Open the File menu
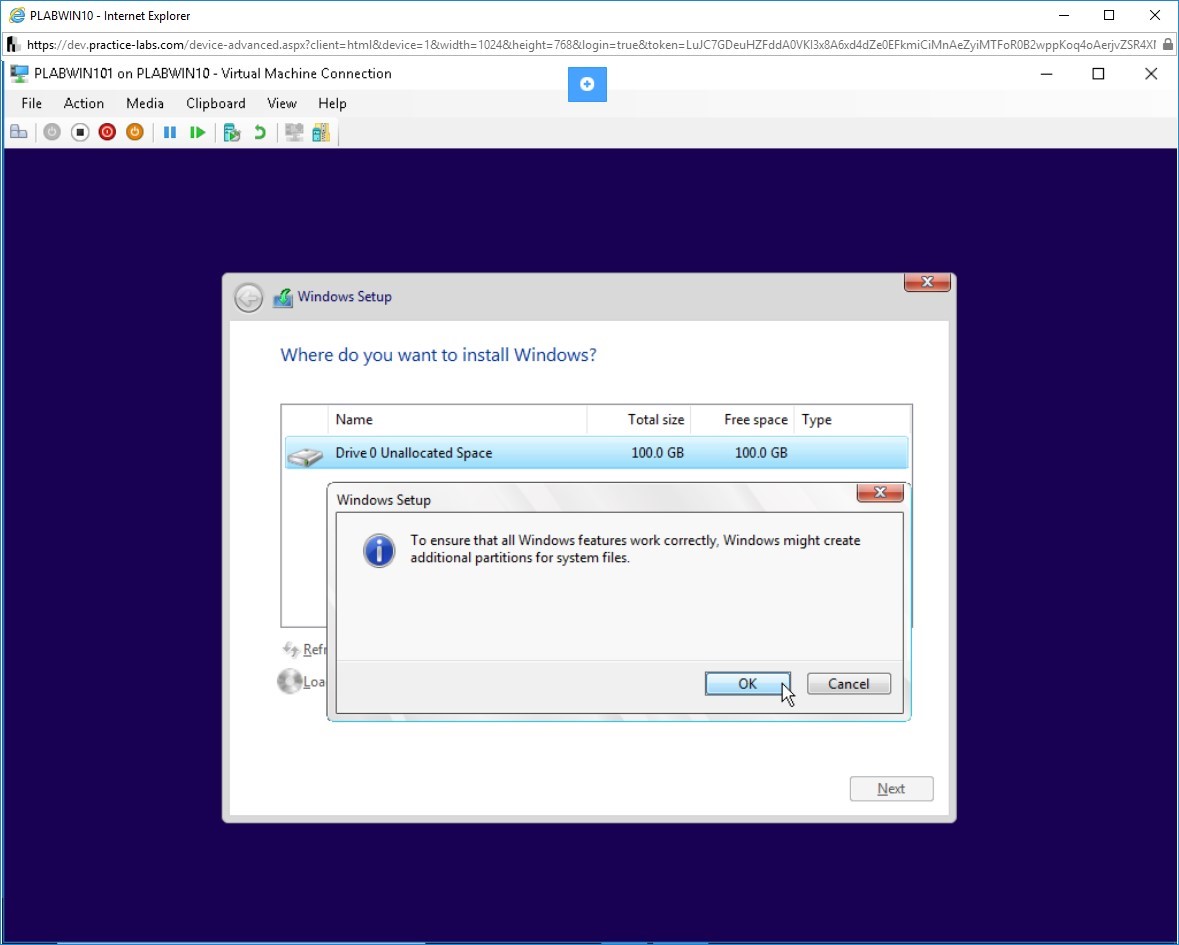 tap(32, 104)
